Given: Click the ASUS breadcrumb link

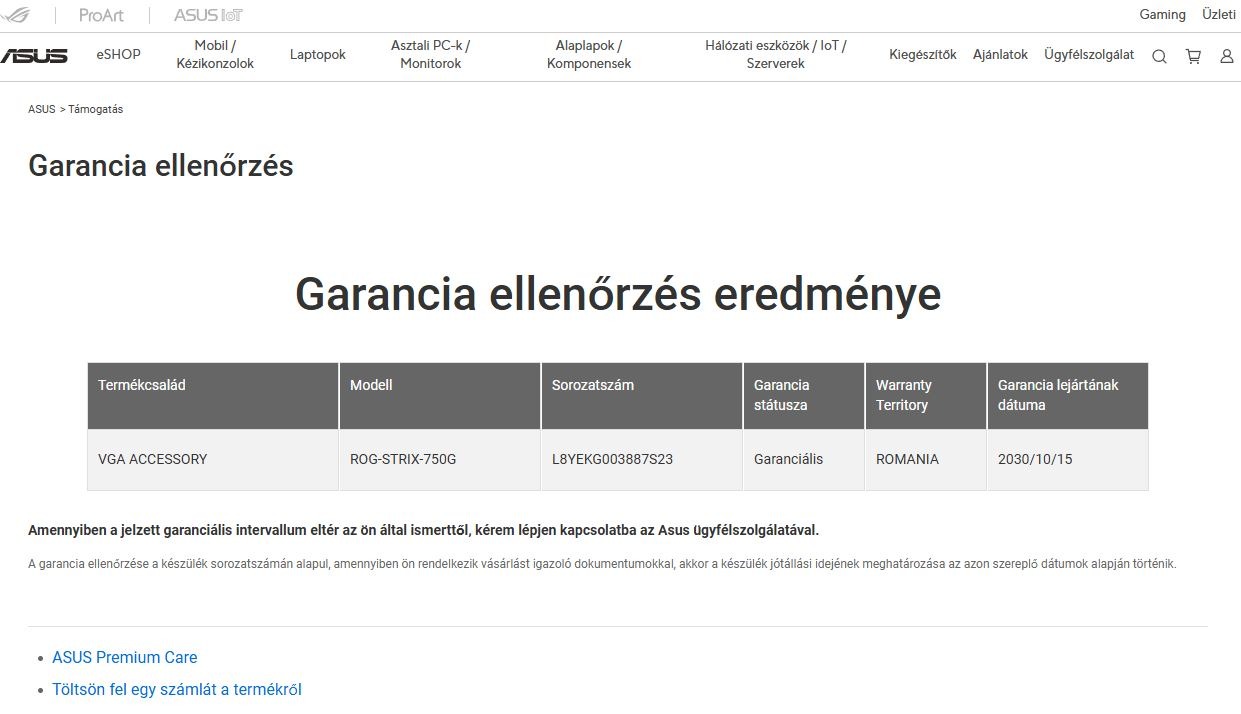Looking at the screenshot, I should (42, 109).
